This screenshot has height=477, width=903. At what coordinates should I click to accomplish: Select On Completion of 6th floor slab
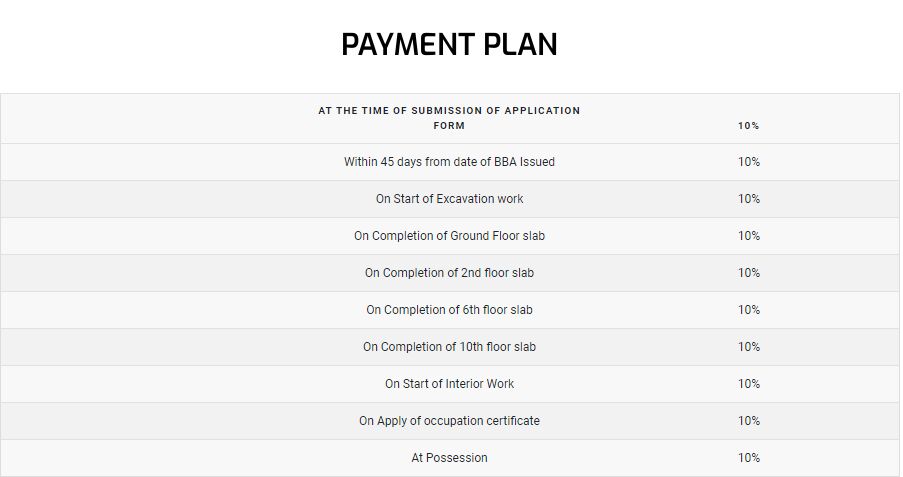[x=449, y=309]
